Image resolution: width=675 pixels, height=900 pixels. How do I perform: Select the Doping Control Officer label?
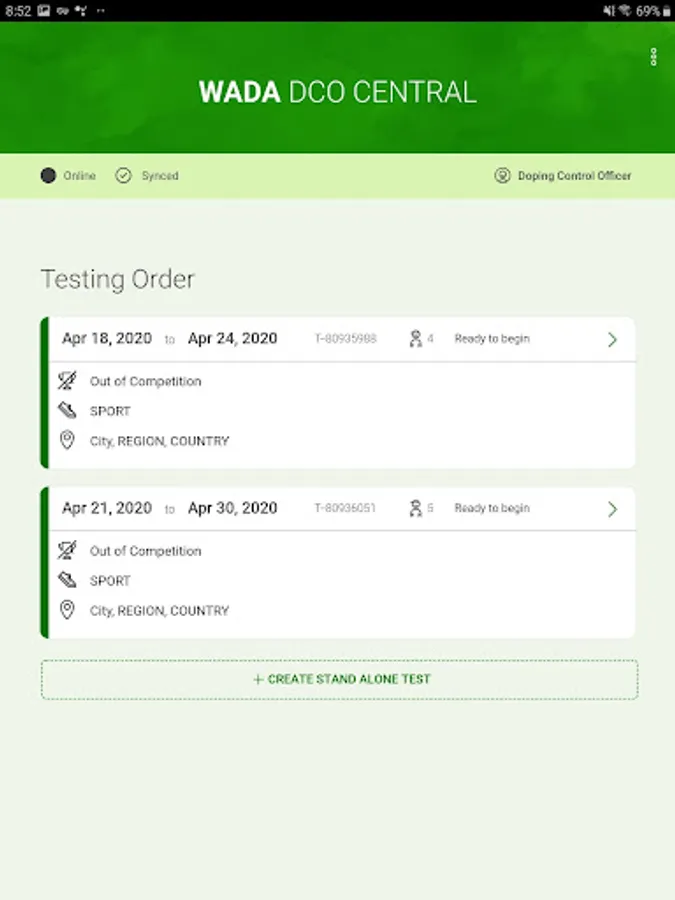(575, 176)
